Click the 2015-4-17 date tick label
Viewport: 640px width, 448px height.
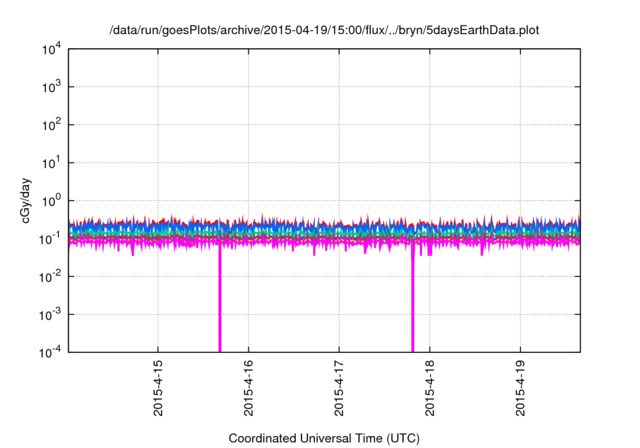pos(339,388)
